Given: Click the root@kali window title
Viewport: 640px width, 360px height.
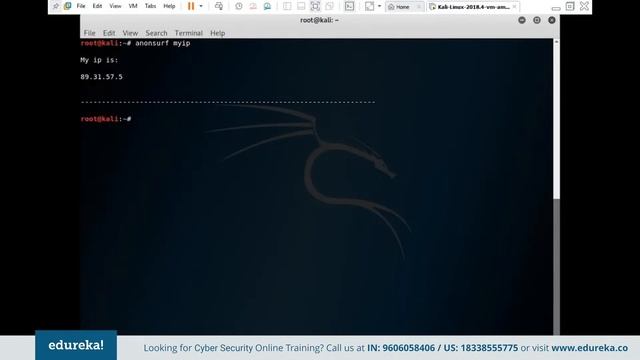Looking at the screenshot, I should coord(320,20).
